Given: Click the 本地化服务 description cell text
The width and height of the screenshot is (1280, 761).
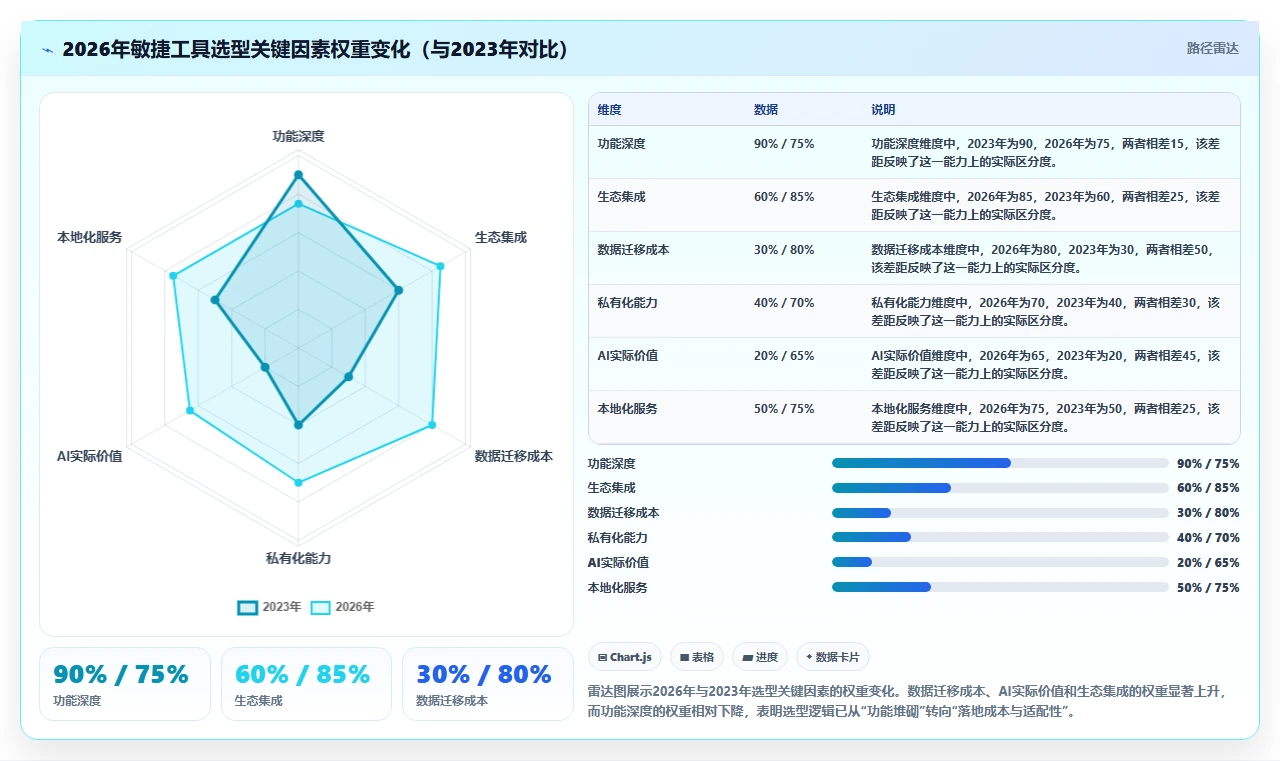Looking at the screenshot, I should 1046,417.
